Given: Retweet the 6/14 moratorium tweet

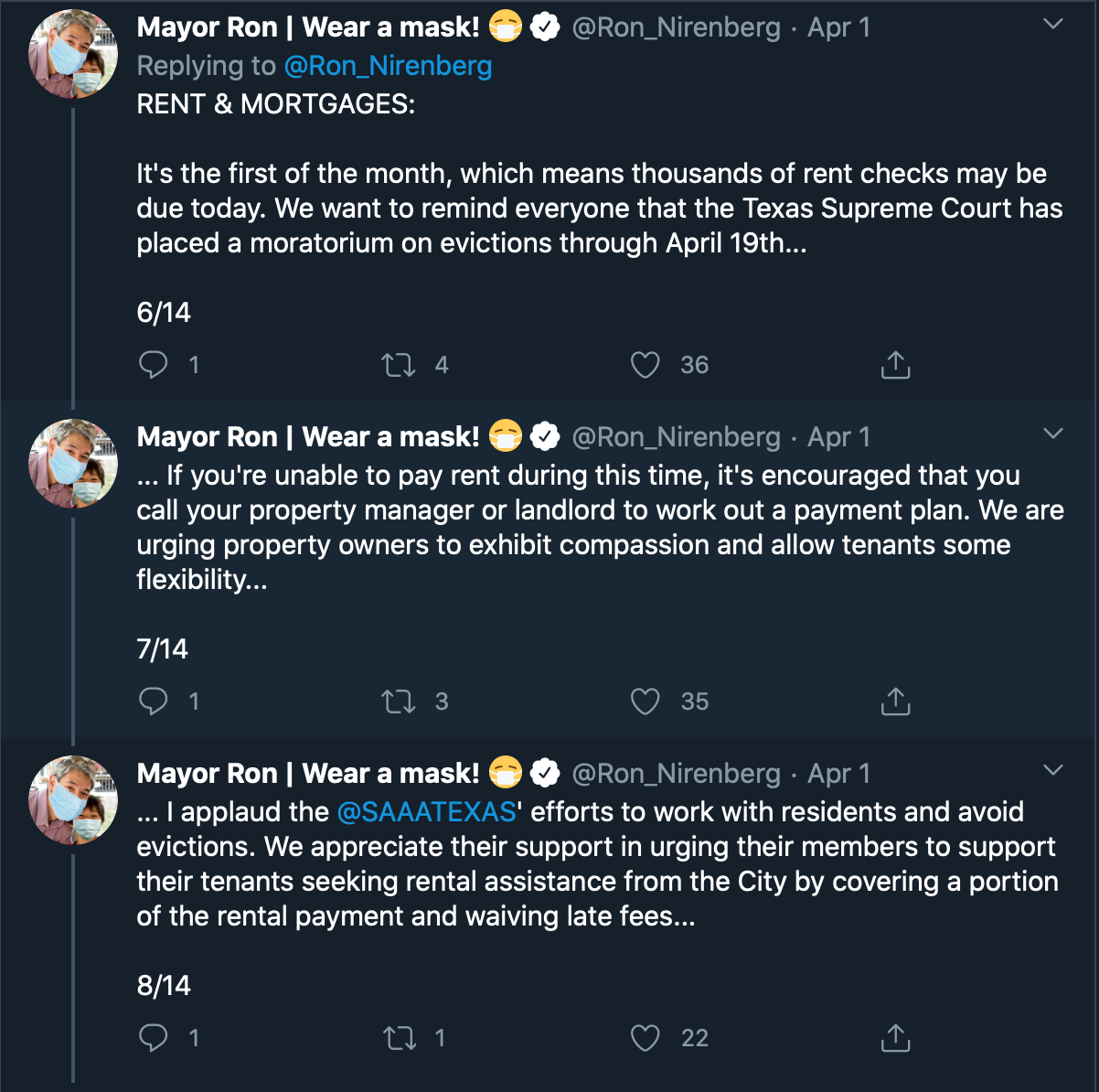Looking at the screenshot, I should (x=399, y=366).
